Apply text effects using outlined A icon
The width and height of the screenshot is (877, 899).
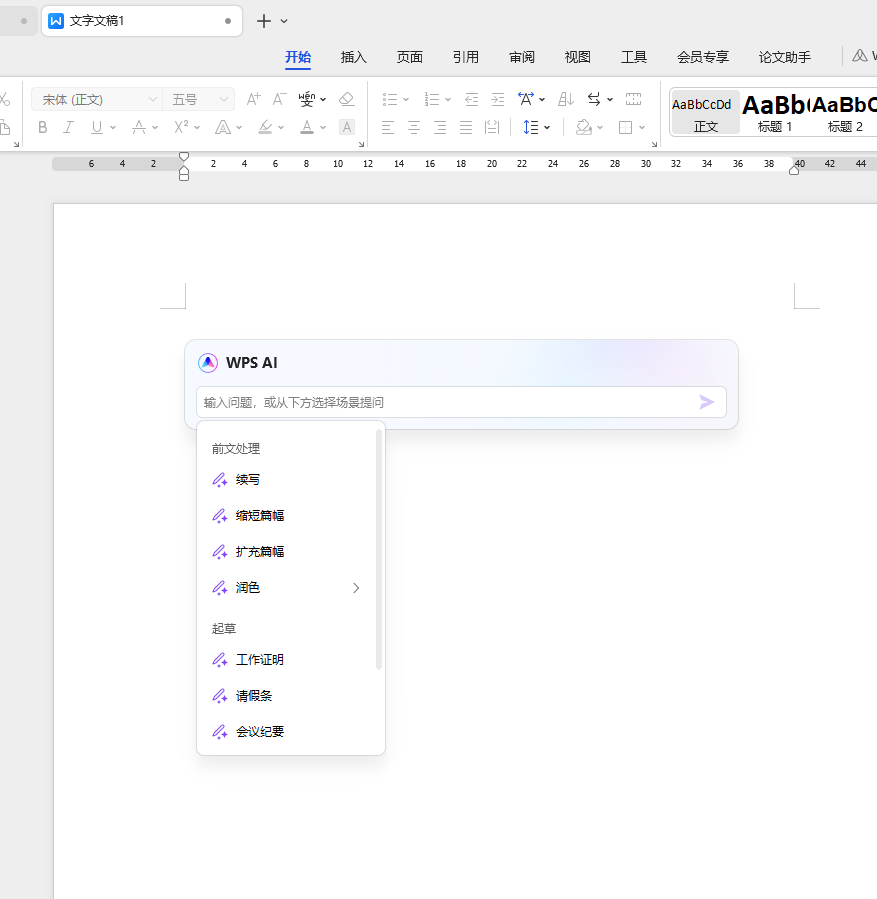click(222, 127)
